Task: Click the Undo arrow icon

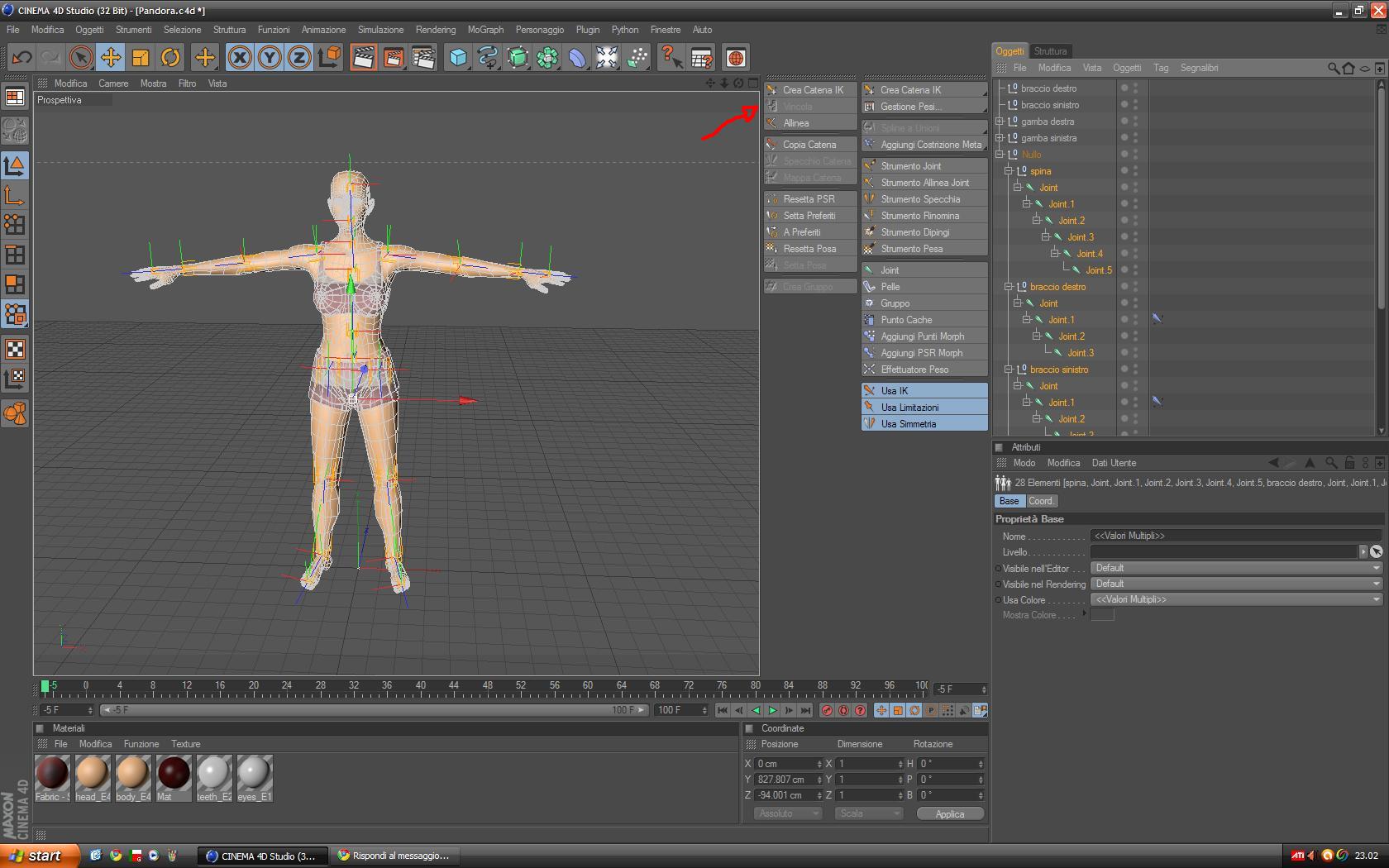Action: point(21,57)
